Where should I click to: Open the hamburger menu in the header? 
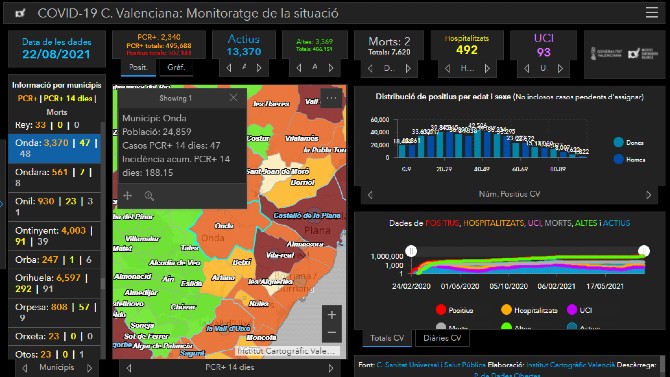point(652,12)
